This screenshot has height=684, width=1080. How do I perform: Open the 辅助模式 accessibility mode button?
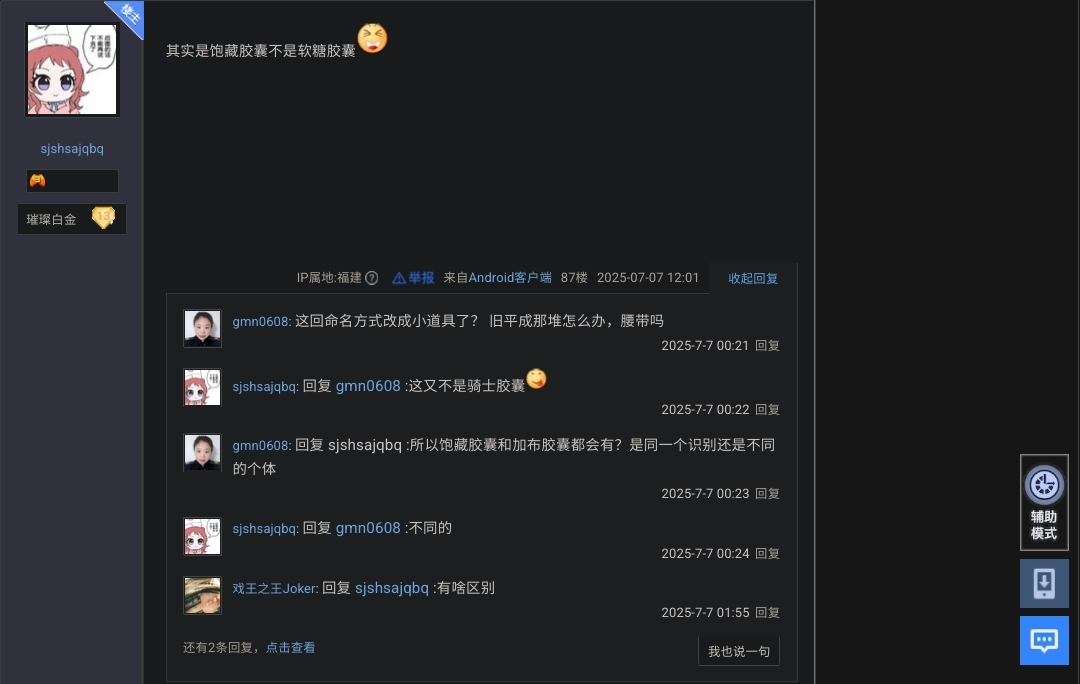pos(1043,502)
